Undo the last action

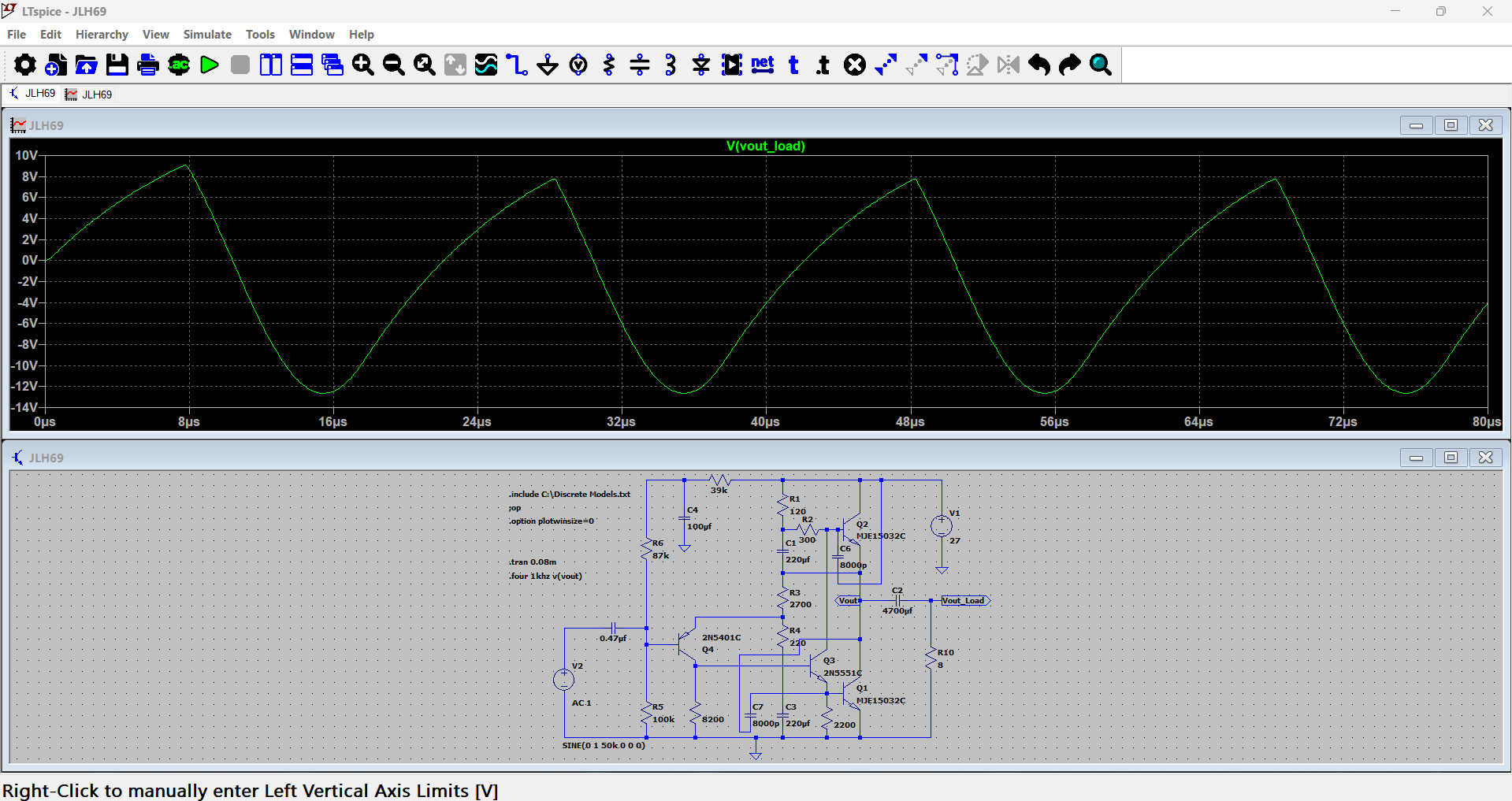coord(1039,65)
